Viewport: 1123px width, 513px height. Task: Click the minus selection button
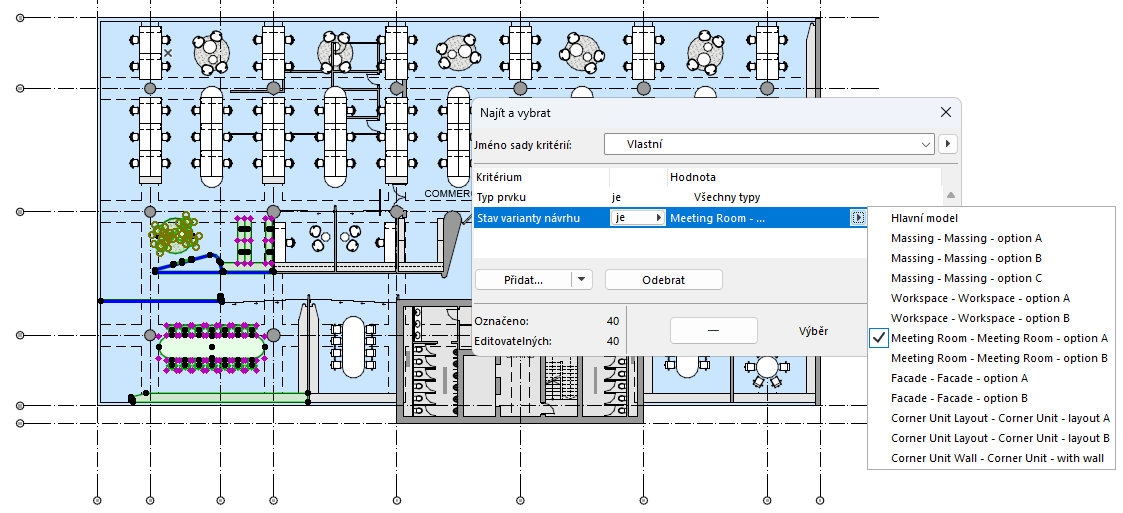pyautogui.click(x=713, y=330)
